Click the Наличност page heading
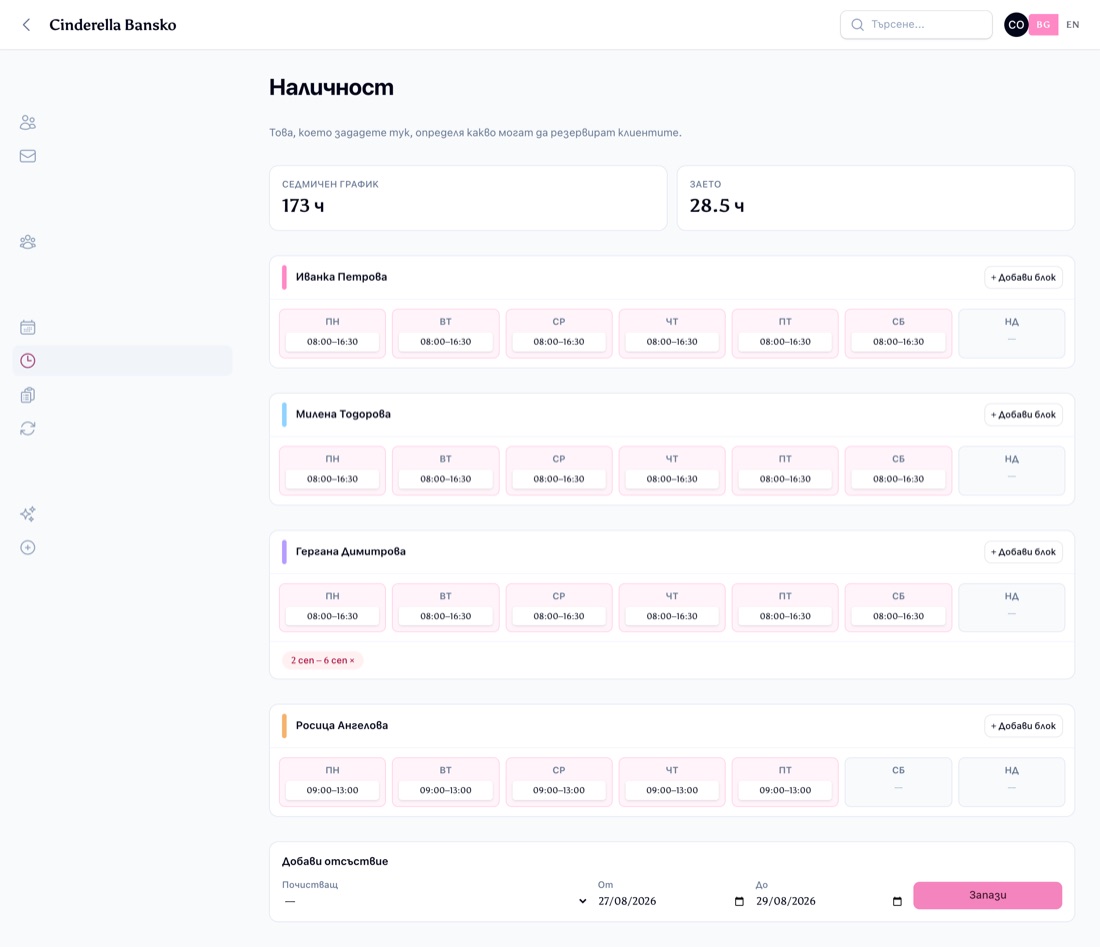The image size is (1100, 947). (x=331, y=87)
